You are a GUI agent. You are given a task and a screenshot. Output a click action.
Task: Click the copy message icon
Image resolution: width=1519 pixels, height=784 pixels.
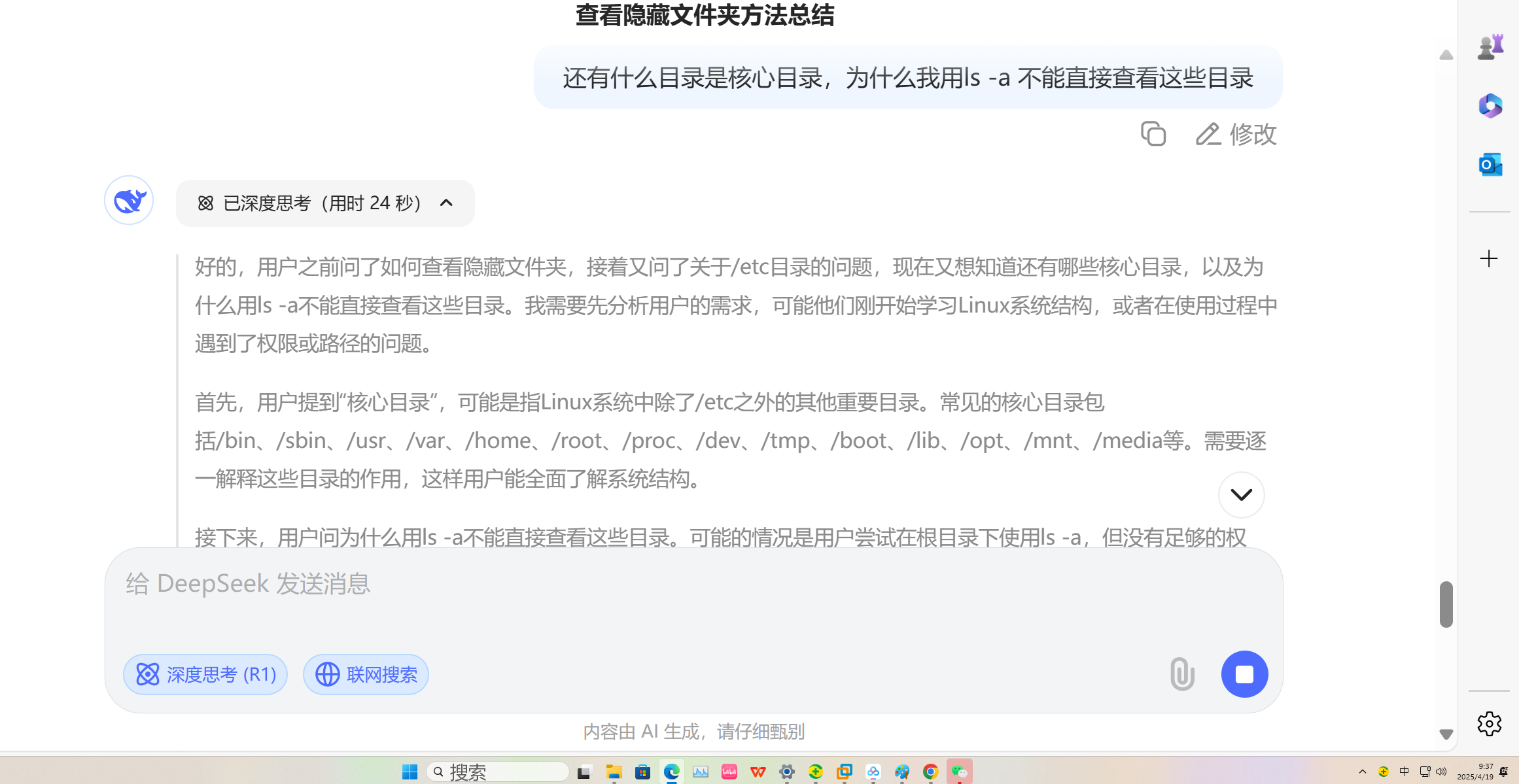(1153, 134)
